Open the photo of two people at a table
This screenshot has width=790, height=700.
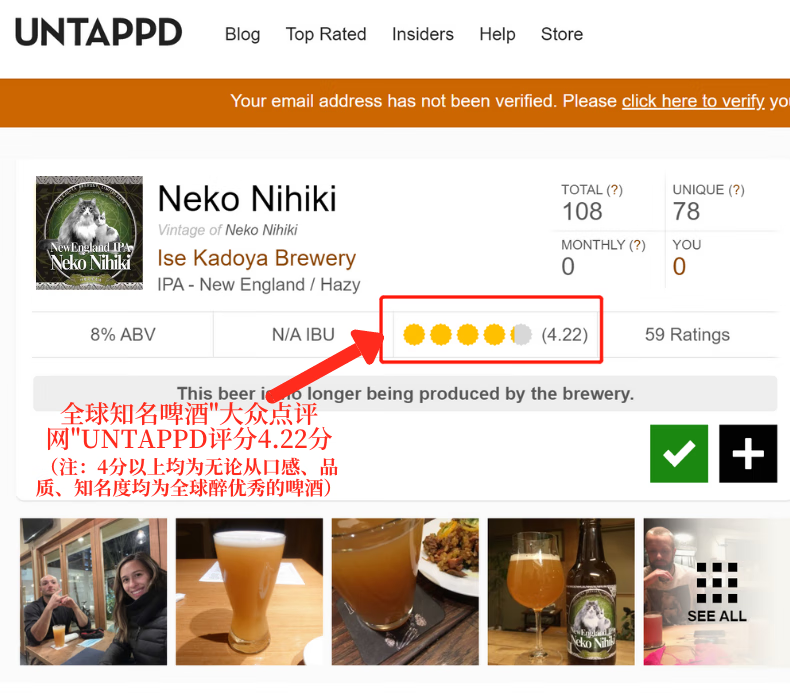[93, 592]
